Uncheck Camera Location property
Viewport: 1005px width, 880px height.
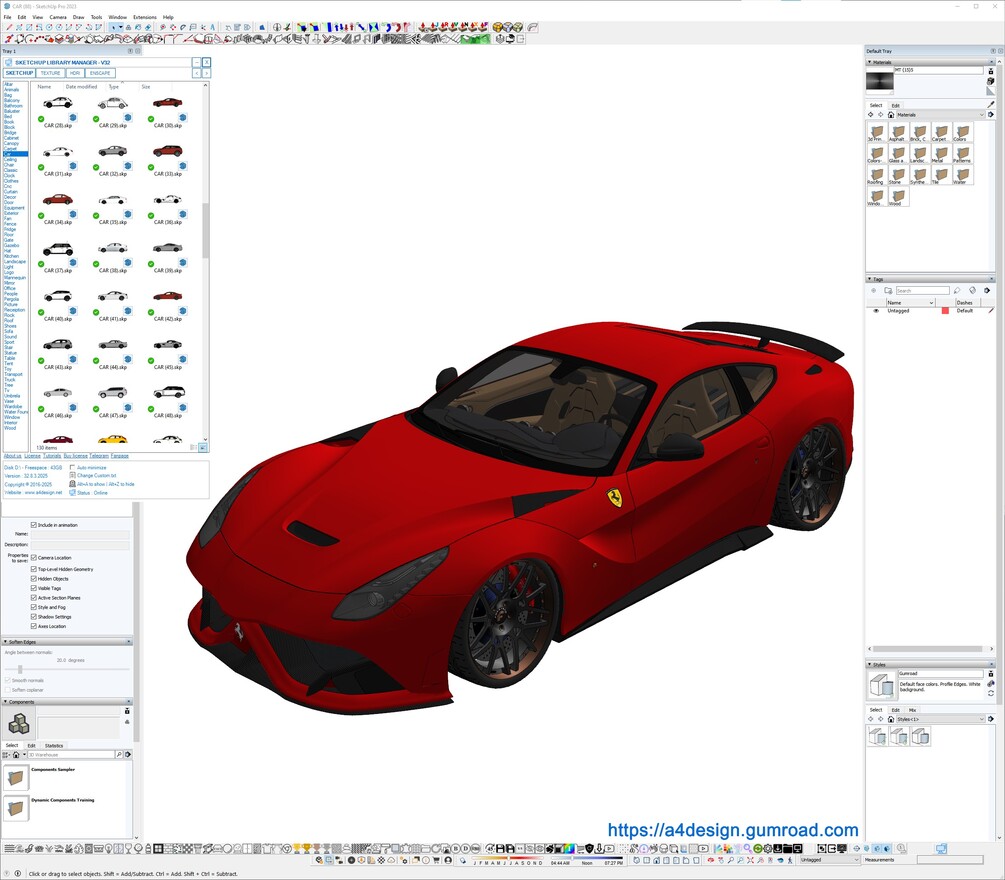pos(34,558)
